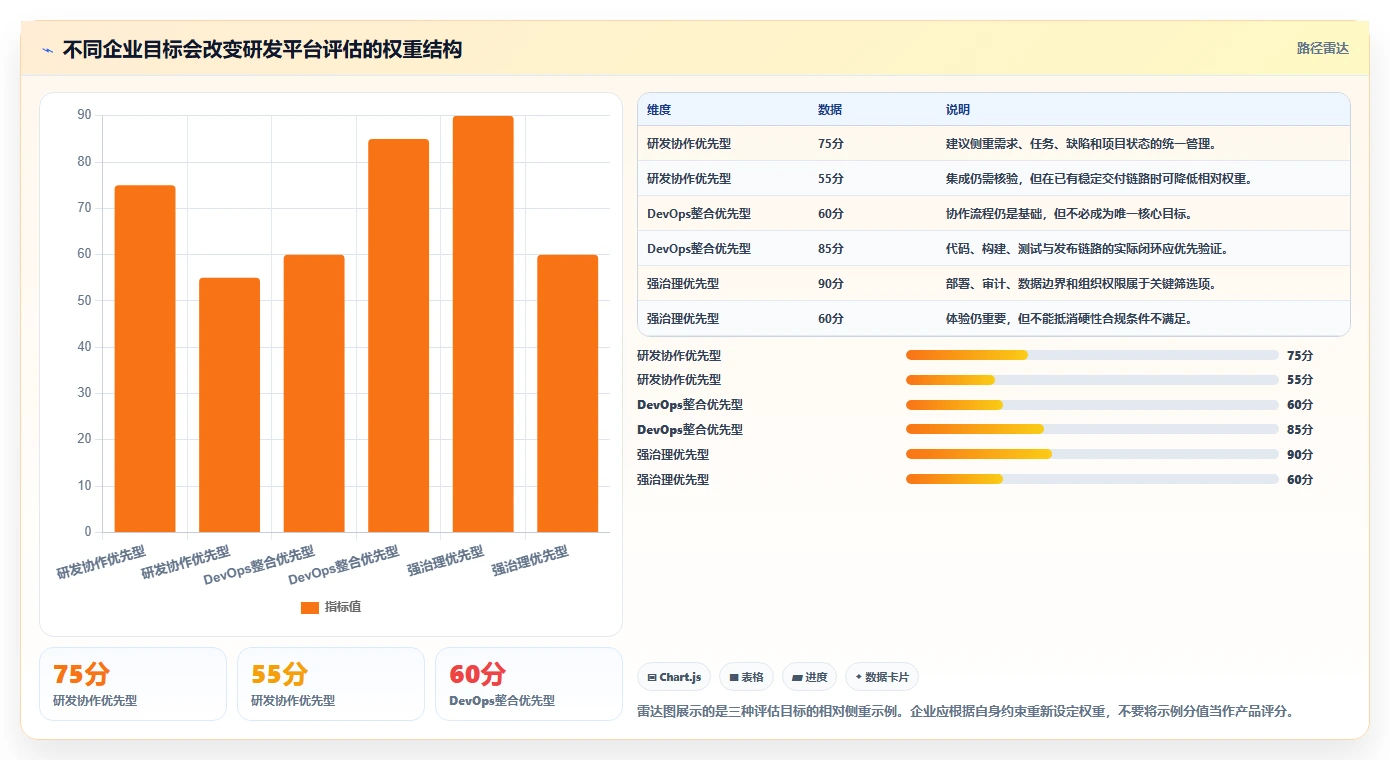Screen dimensions: 1390x760
Task: Click the tallest chart bar at 90
Action: (483, 324)
